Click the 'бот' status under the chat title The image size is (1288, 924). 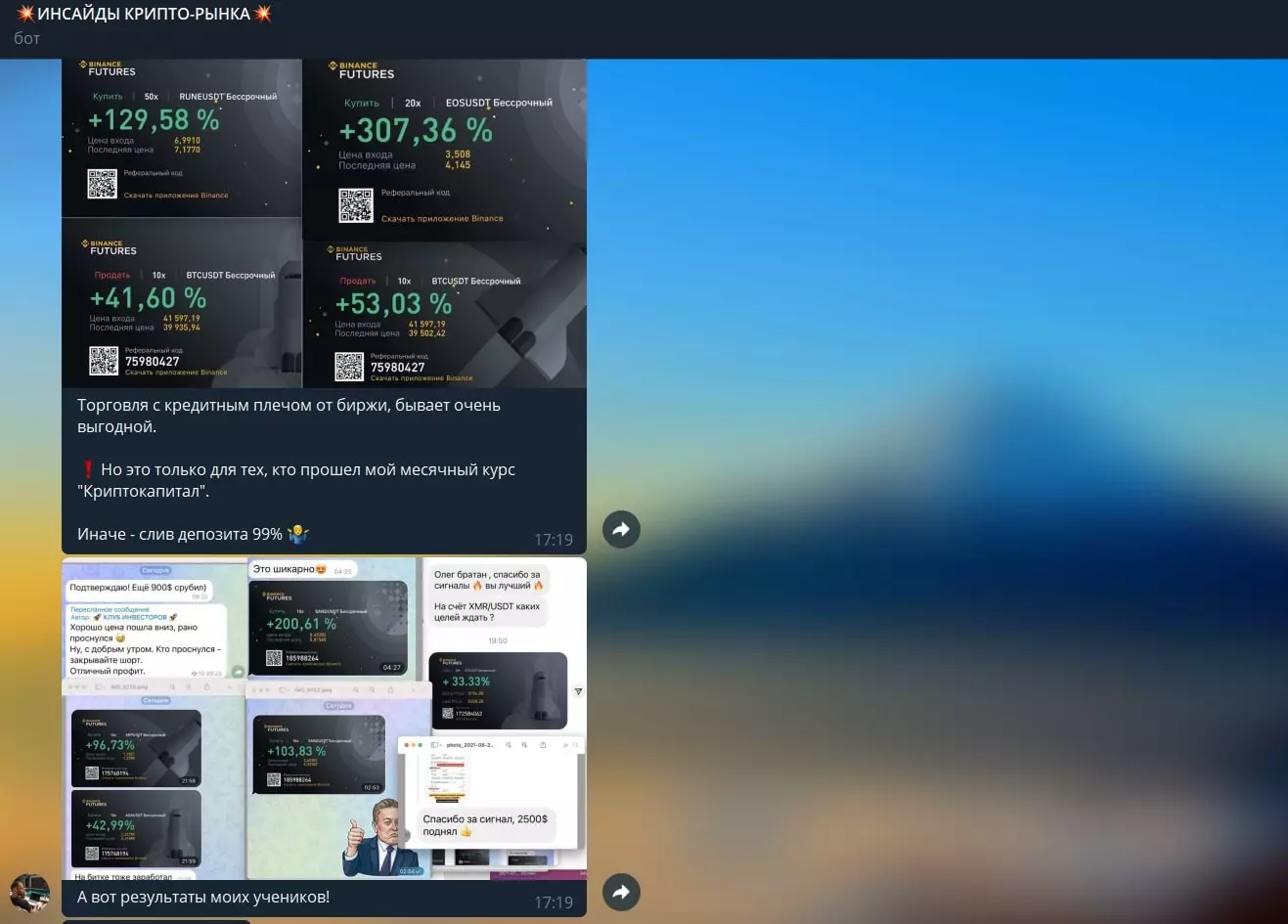[27, 38]
